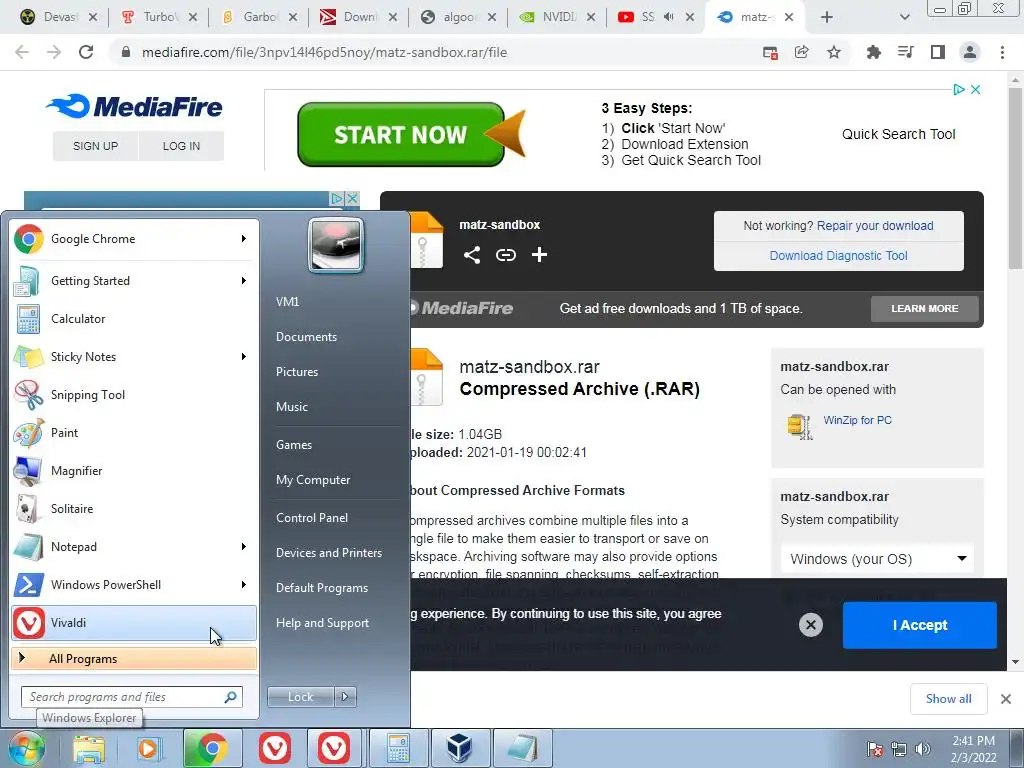Copy link with the chain icon
This screenshot has width=1024, height=768.
(x=505, y=255)
